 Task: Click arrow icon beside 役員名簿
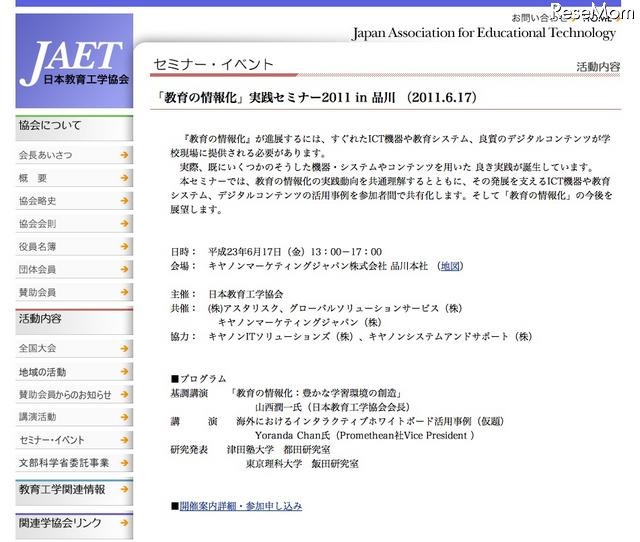[x=123, y=247]
